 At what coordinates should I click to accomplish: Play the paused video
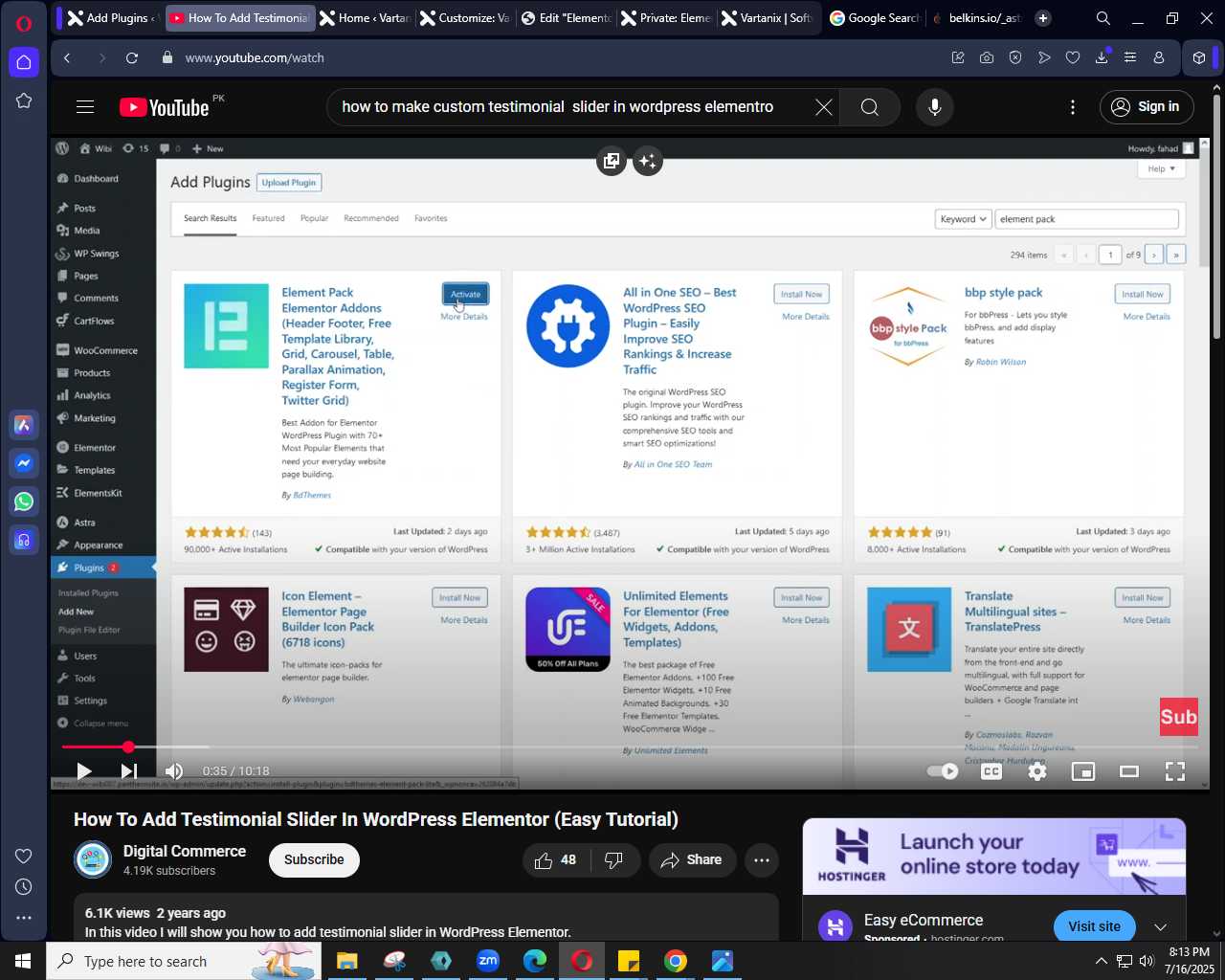83,771
